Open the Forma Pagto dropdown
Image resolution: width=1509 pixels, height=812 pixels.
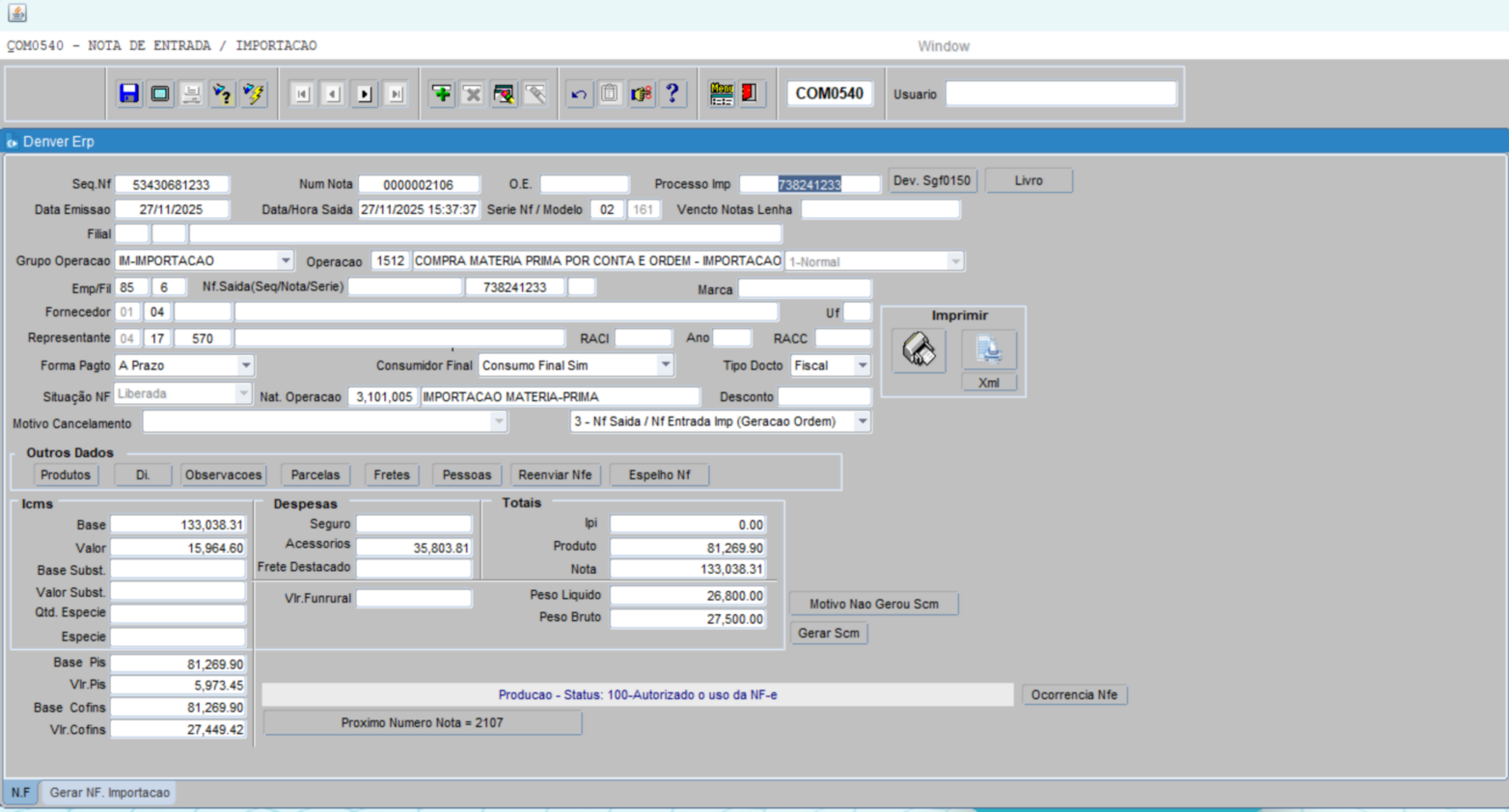246,365
